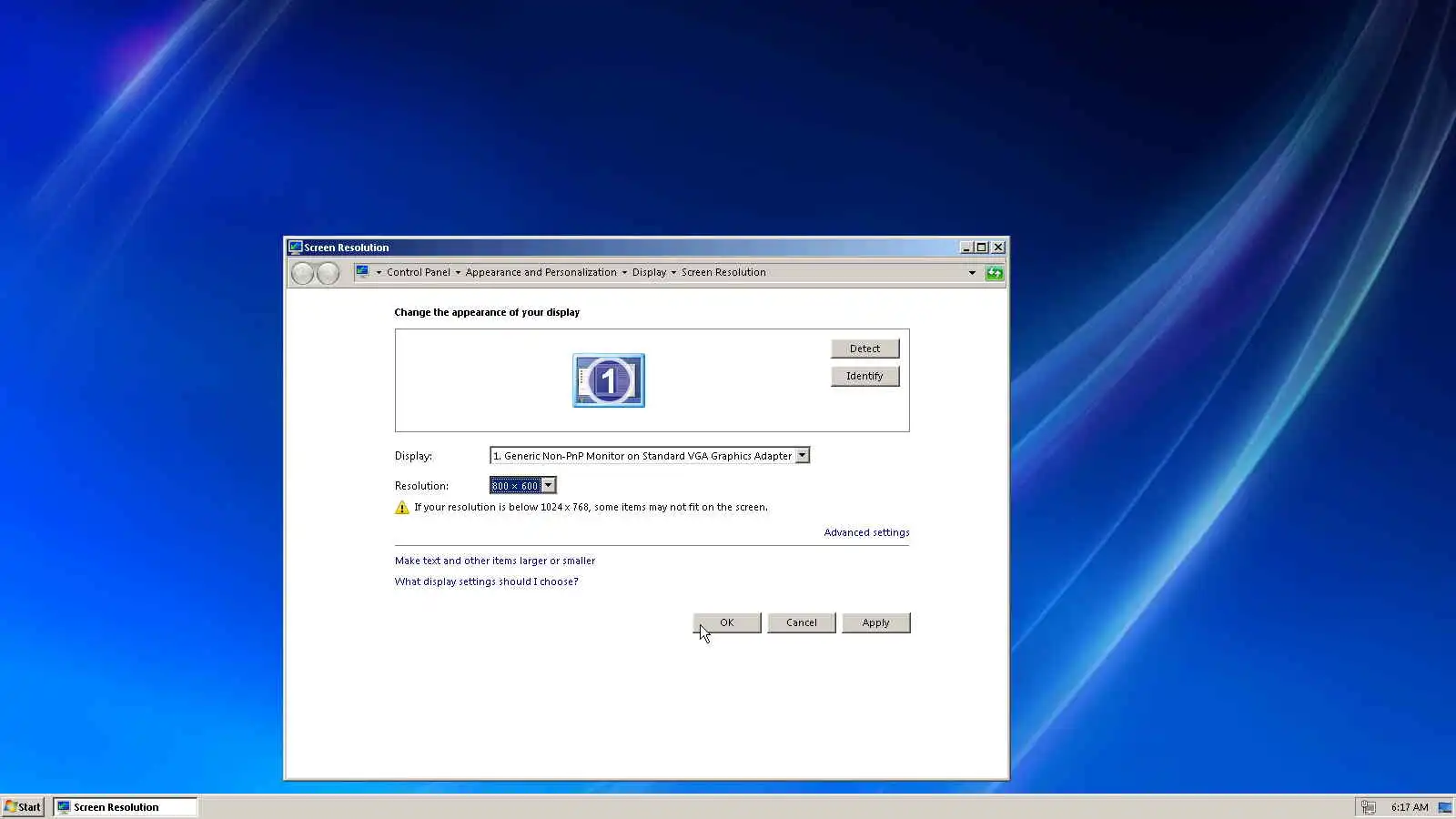The width and height of the screenshot is (1456, 819).
Task: Open the Display monitor selection dropdown
Action: coord(650,456)
